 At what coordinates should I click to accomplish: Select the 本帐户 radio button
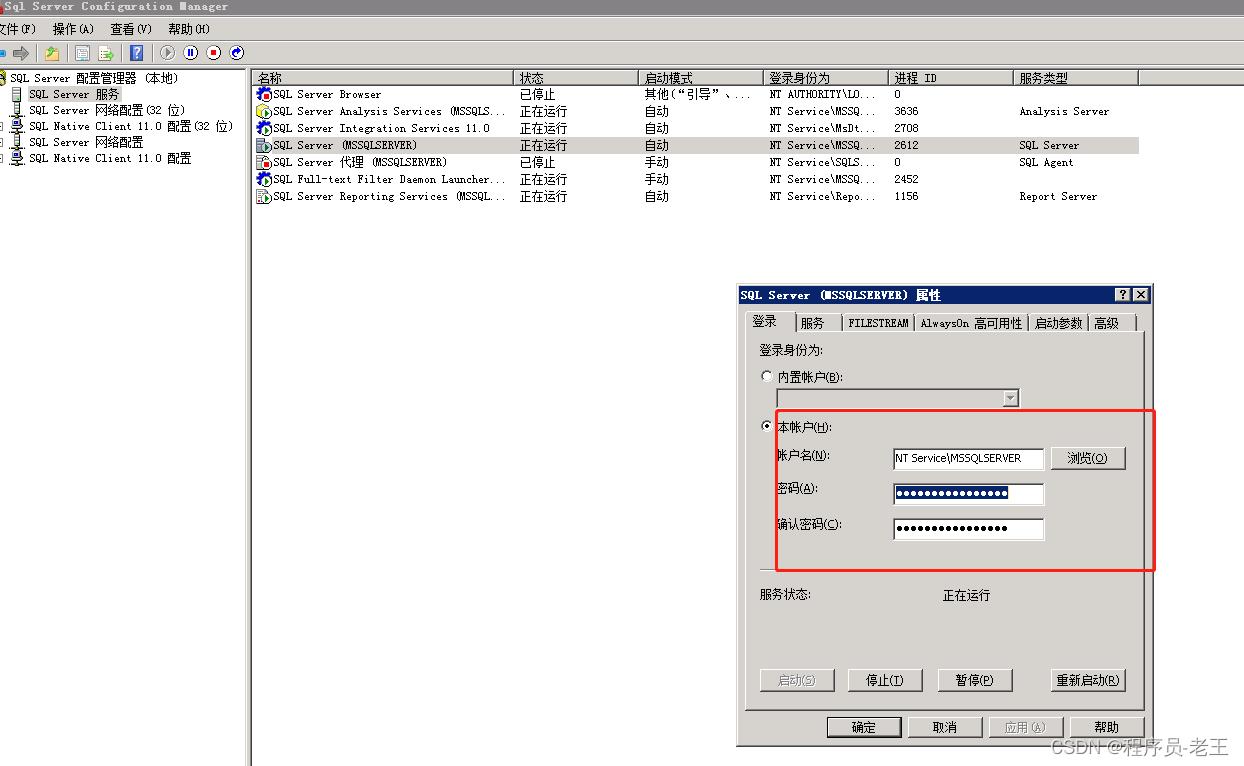[x=767, y=426]
